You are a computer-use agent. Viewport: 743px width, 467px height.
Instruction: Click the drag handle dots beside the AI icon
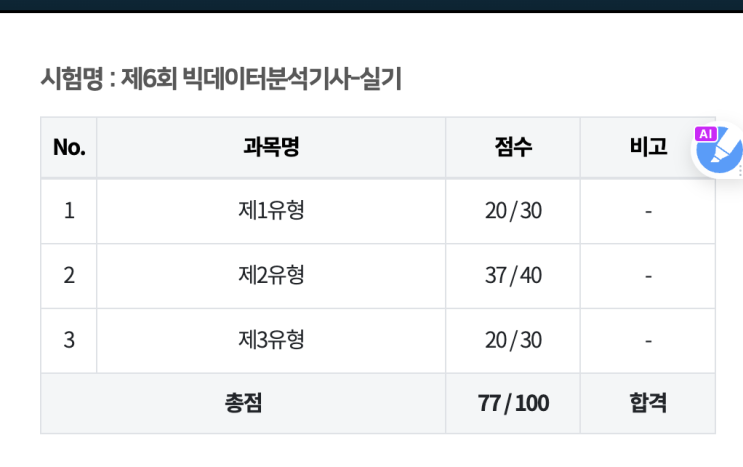pos(740,171)
